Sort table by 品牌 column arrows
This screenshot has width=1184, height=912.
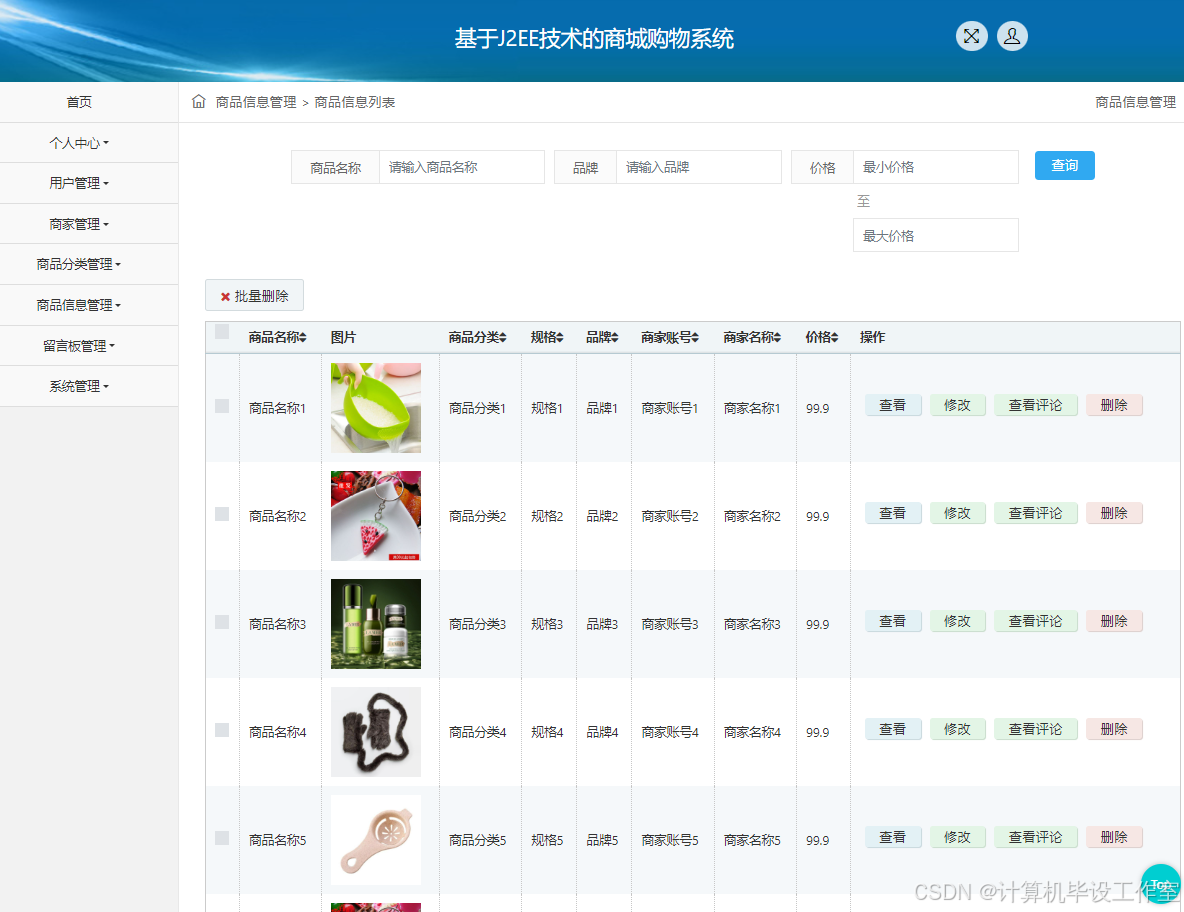[x=615, y=337]
